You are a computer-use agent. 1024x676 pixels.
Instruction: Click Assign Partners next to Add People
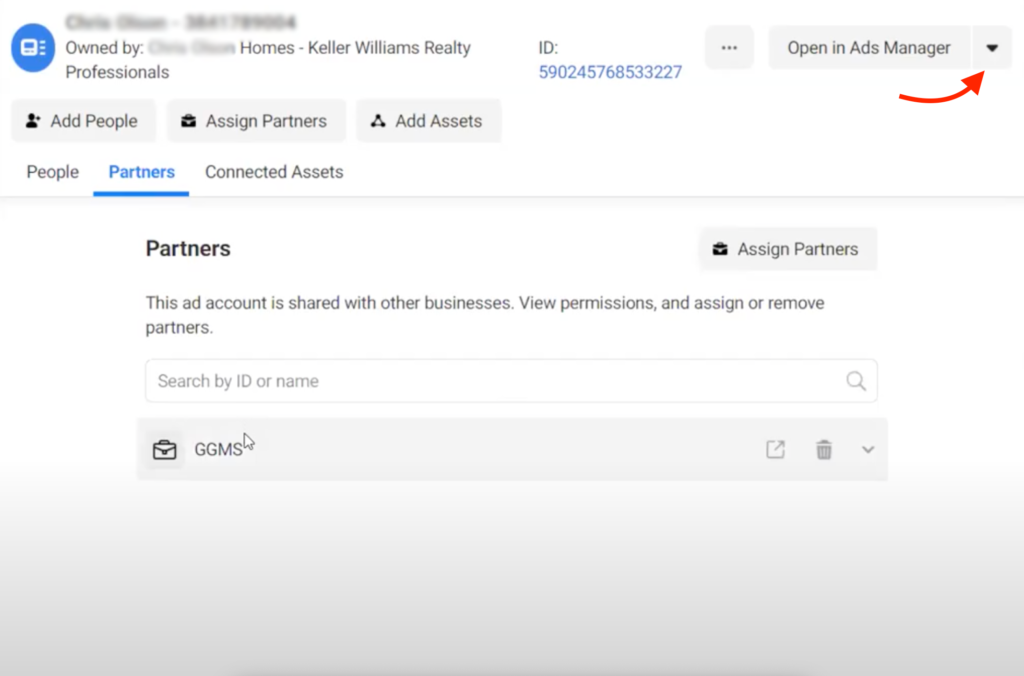click(255, 121)
